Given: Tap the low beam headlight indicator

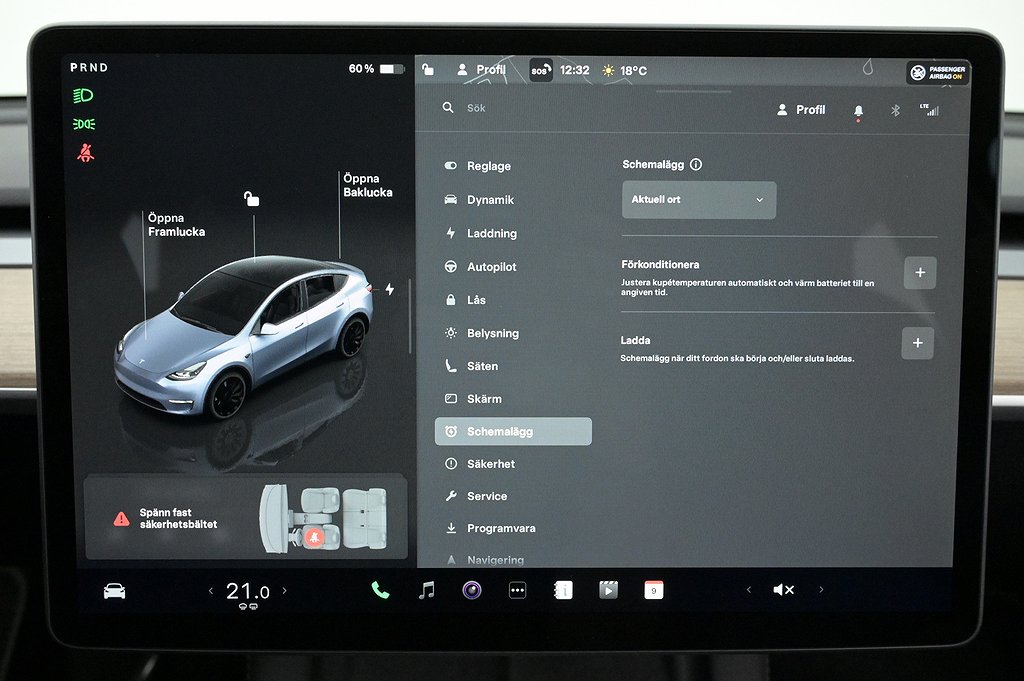Looking at the screenshot, I should click(x=83, y=96).
